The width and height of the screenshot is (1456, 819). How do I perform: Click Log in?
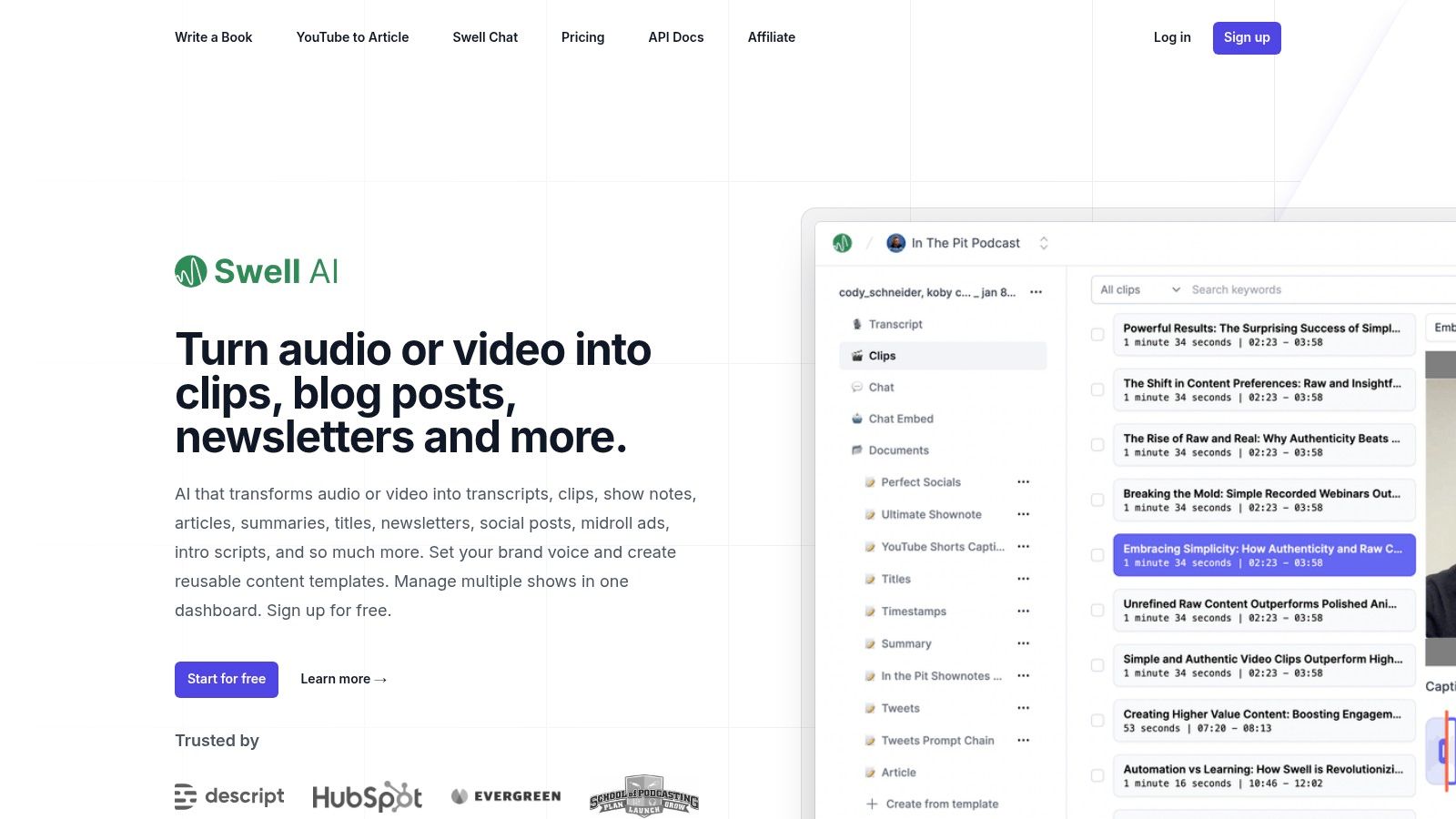pos(1172,37)
